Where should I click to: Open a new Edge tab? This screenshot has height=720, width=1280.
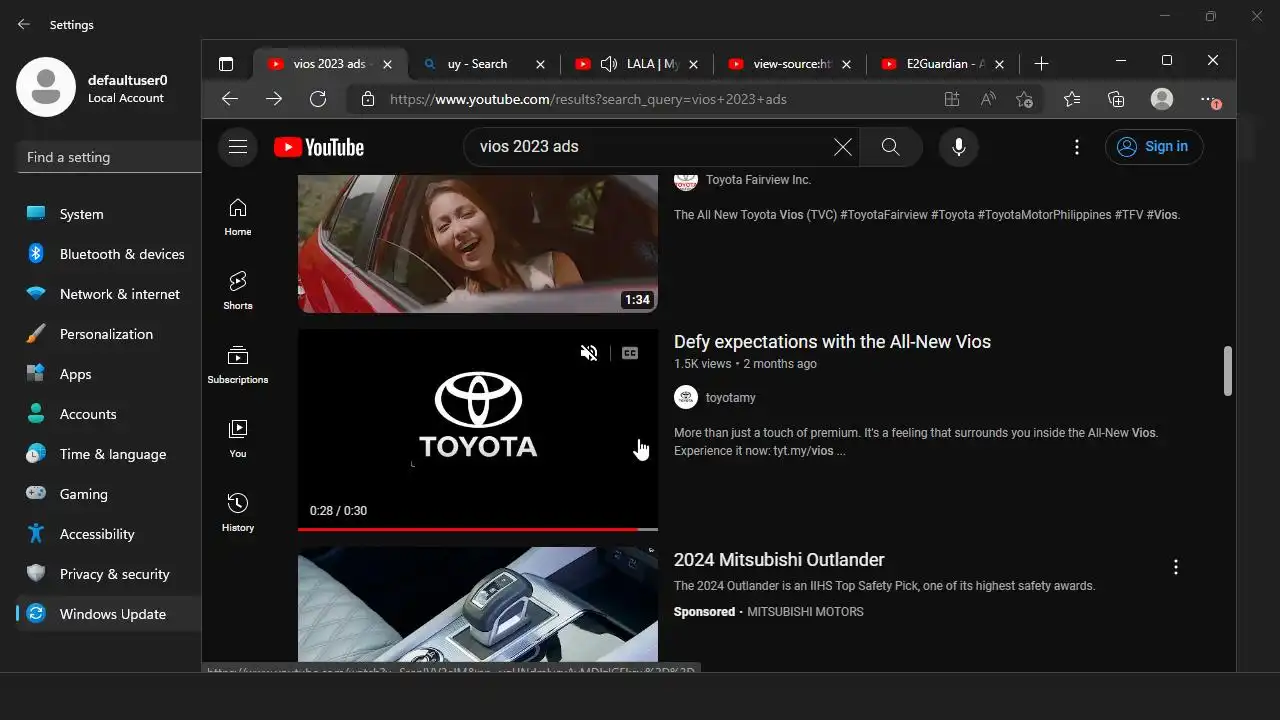pyautogui.click(x=1041, y=64)
